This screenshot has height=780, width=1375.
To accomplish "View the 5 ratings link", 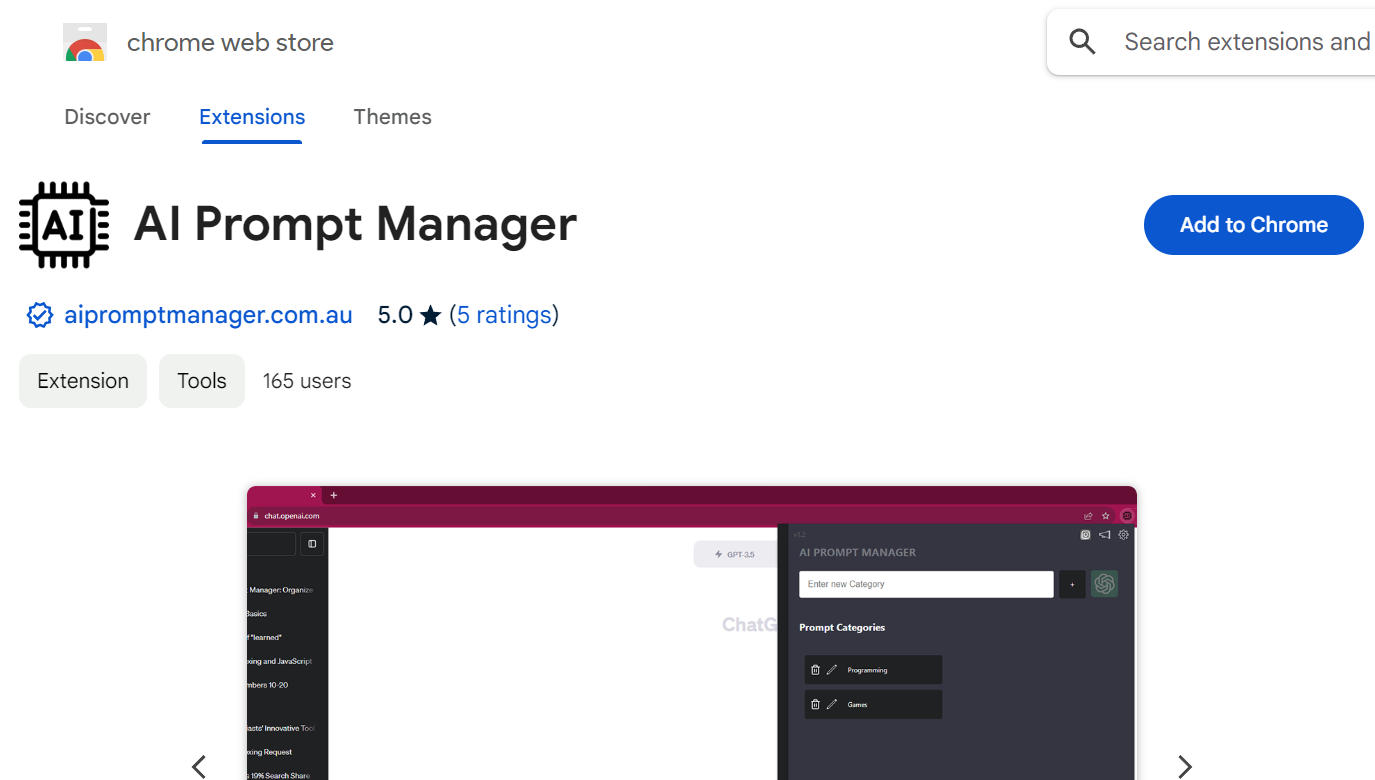I will (505, 314).
